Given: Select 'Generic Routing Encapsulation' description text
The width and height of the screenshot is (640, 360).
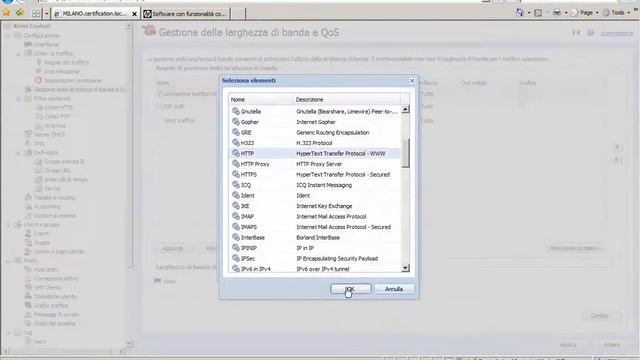Looking at the screenshot, I should [x=332, y=132].
